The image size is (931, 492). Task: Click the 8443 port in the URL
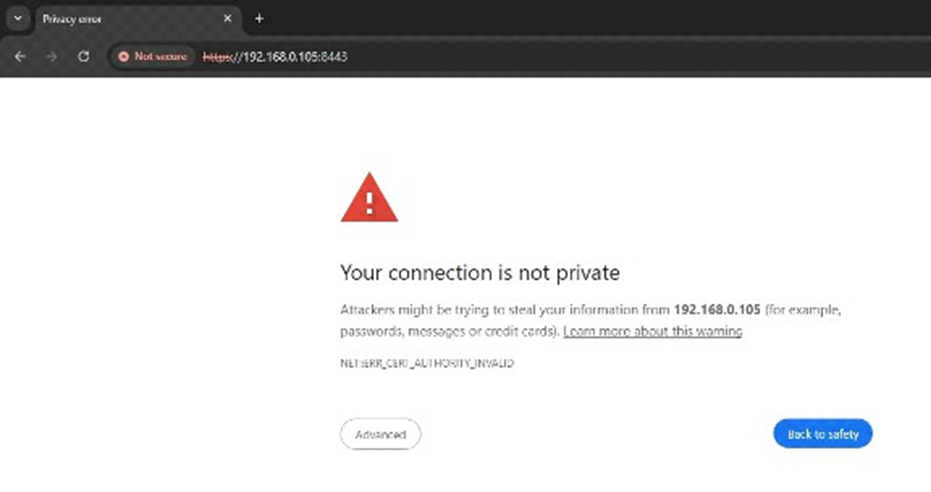(x=335, y=57)
